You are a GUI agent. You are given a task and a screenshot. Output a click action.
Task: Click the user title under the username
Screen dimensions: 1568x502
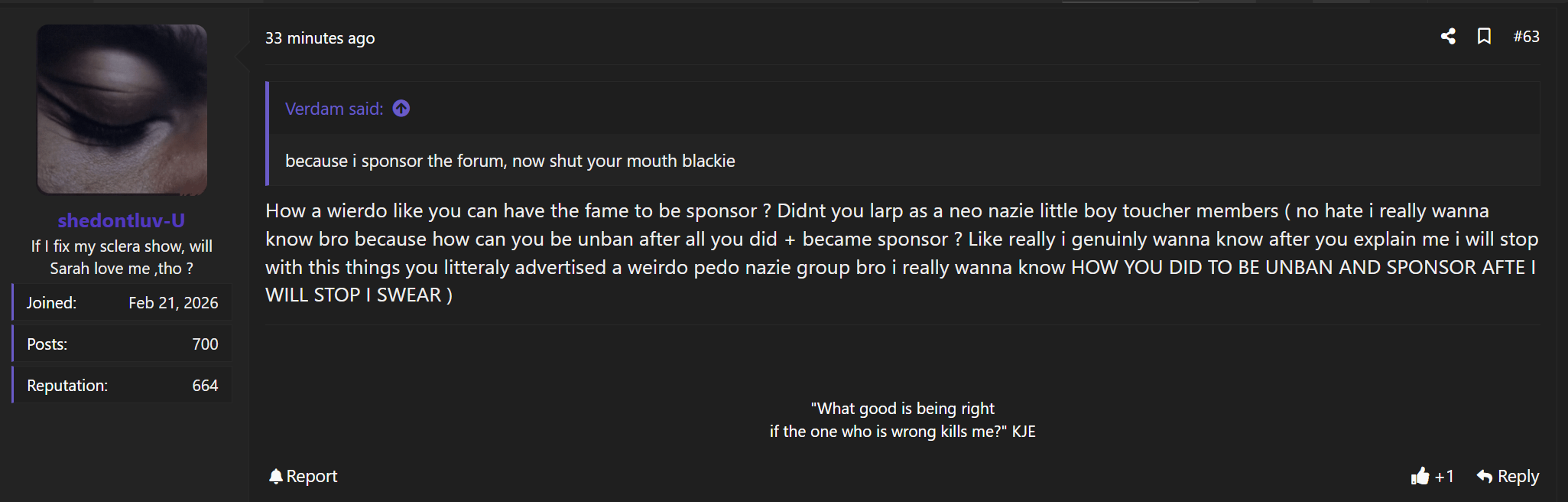[x=122, y=257]
